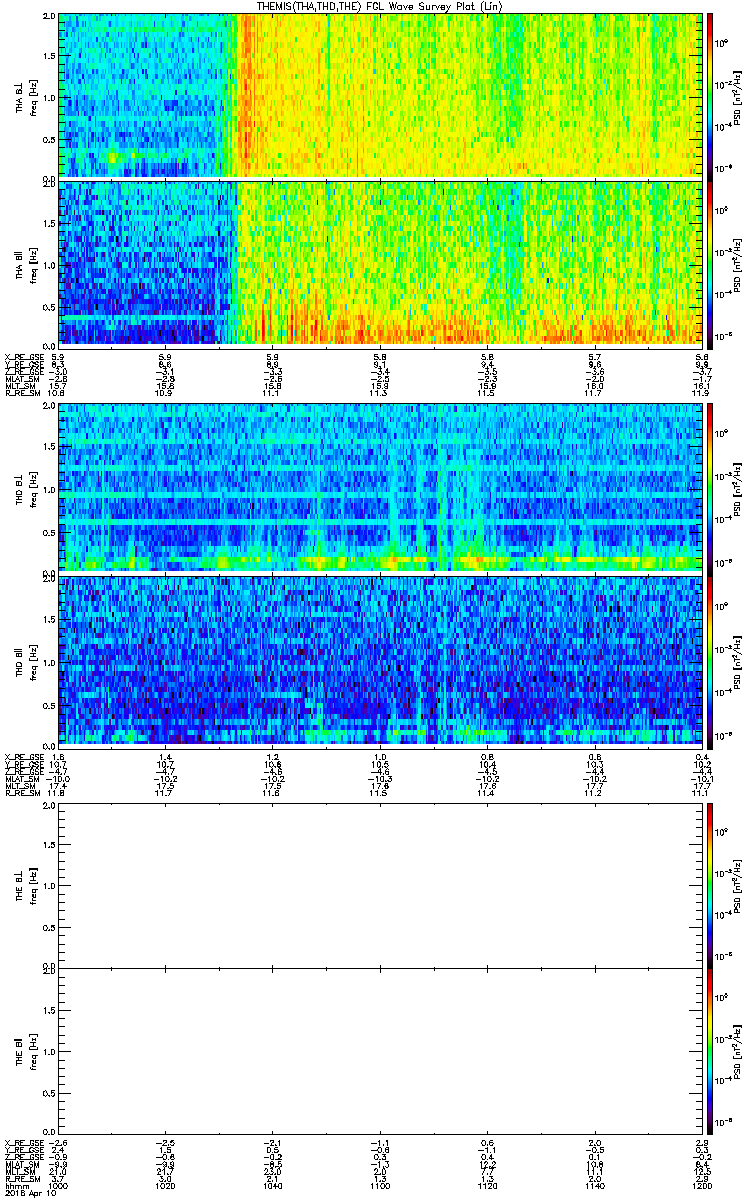Click the Z_RE_GSE label under the THE panels

click(23, 1156)
